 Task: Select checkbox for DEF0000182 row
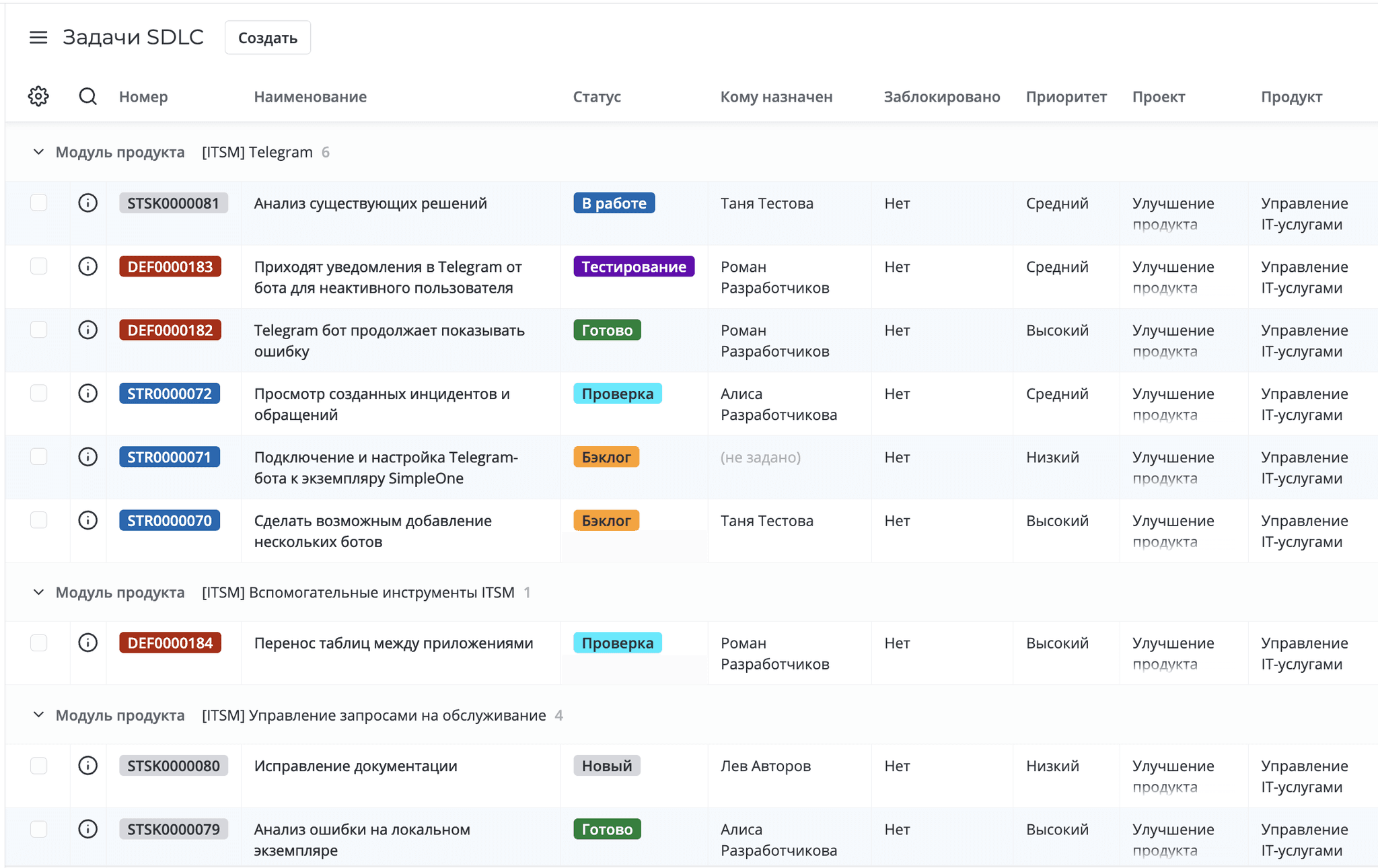[x=39, y=330]
